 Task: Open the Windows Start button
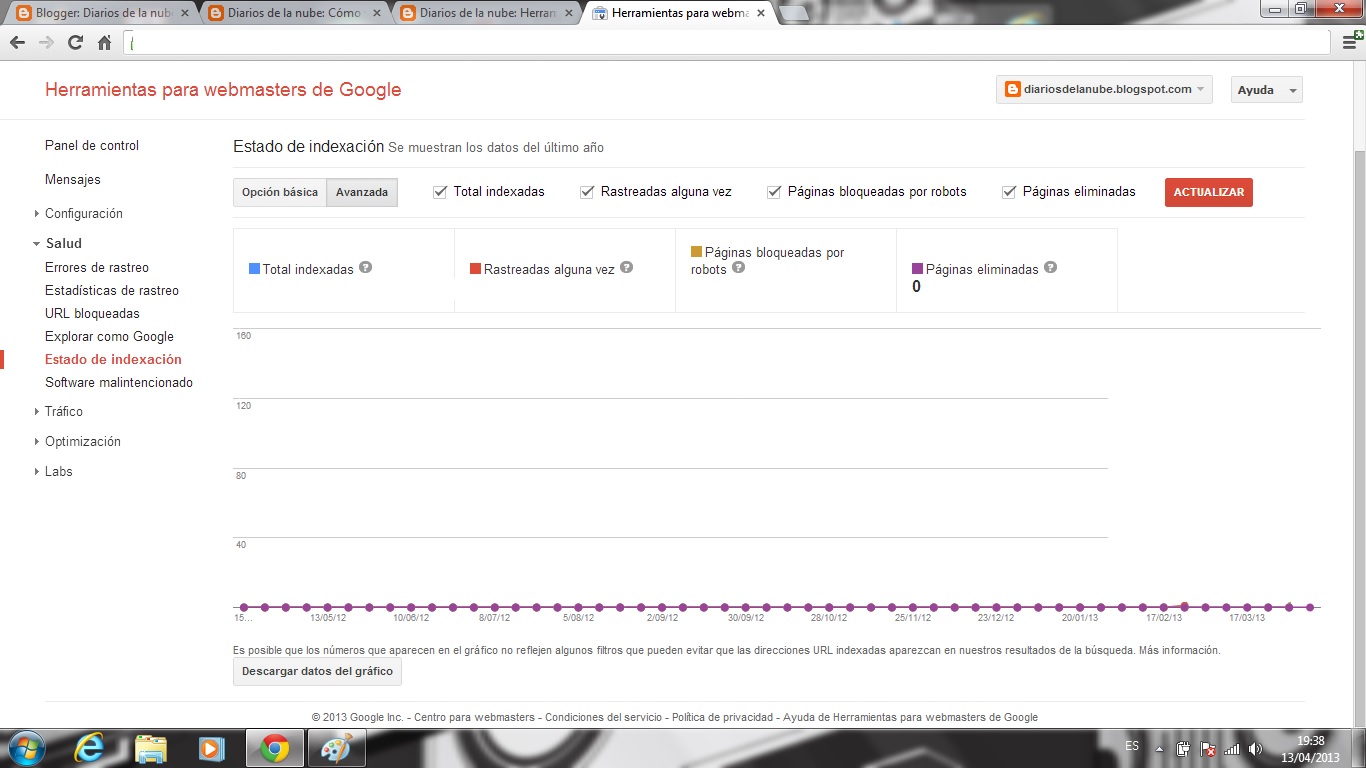pos(26,748)
